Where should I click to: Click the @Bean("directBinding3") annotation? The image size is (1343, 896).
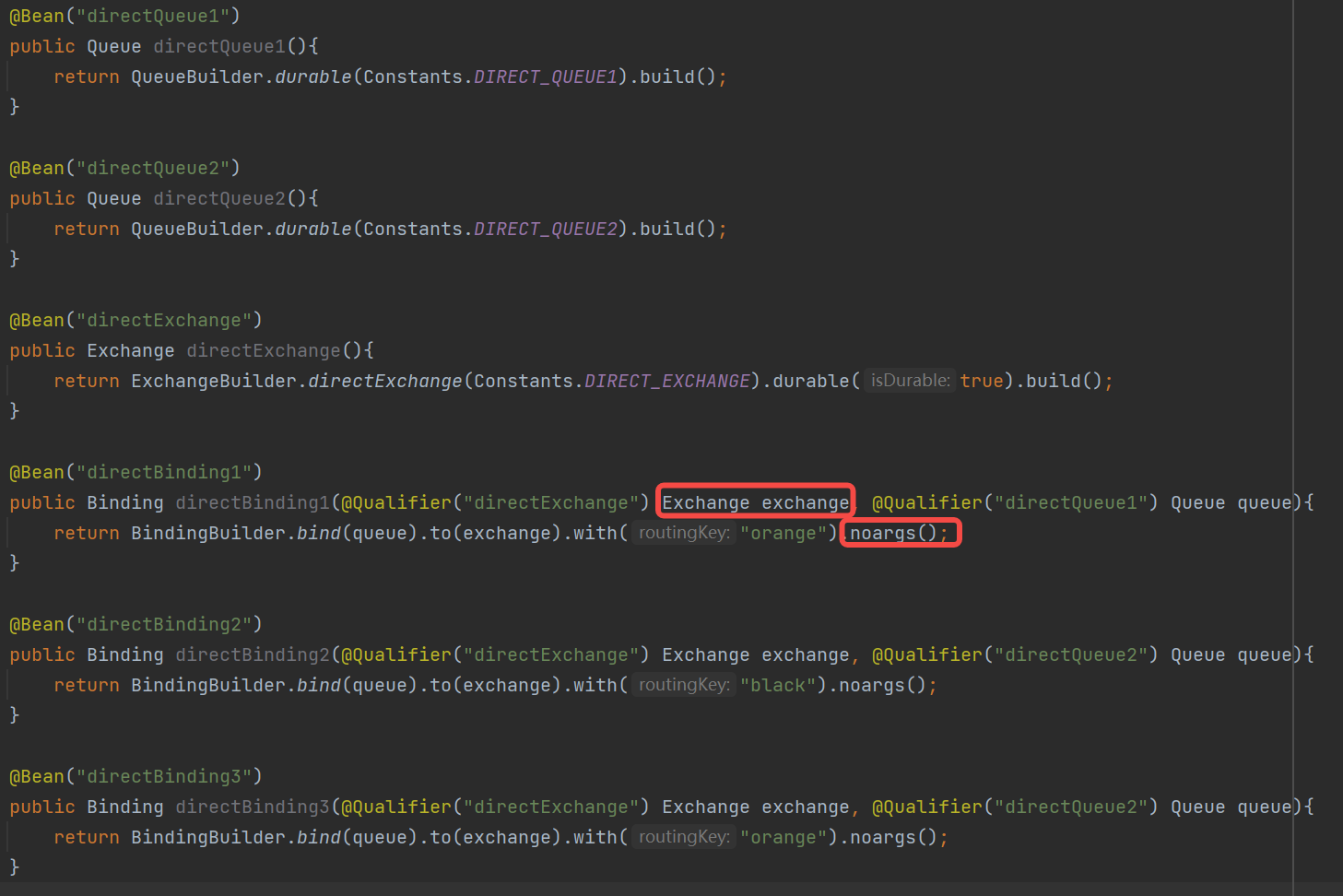tap(135, 776)
